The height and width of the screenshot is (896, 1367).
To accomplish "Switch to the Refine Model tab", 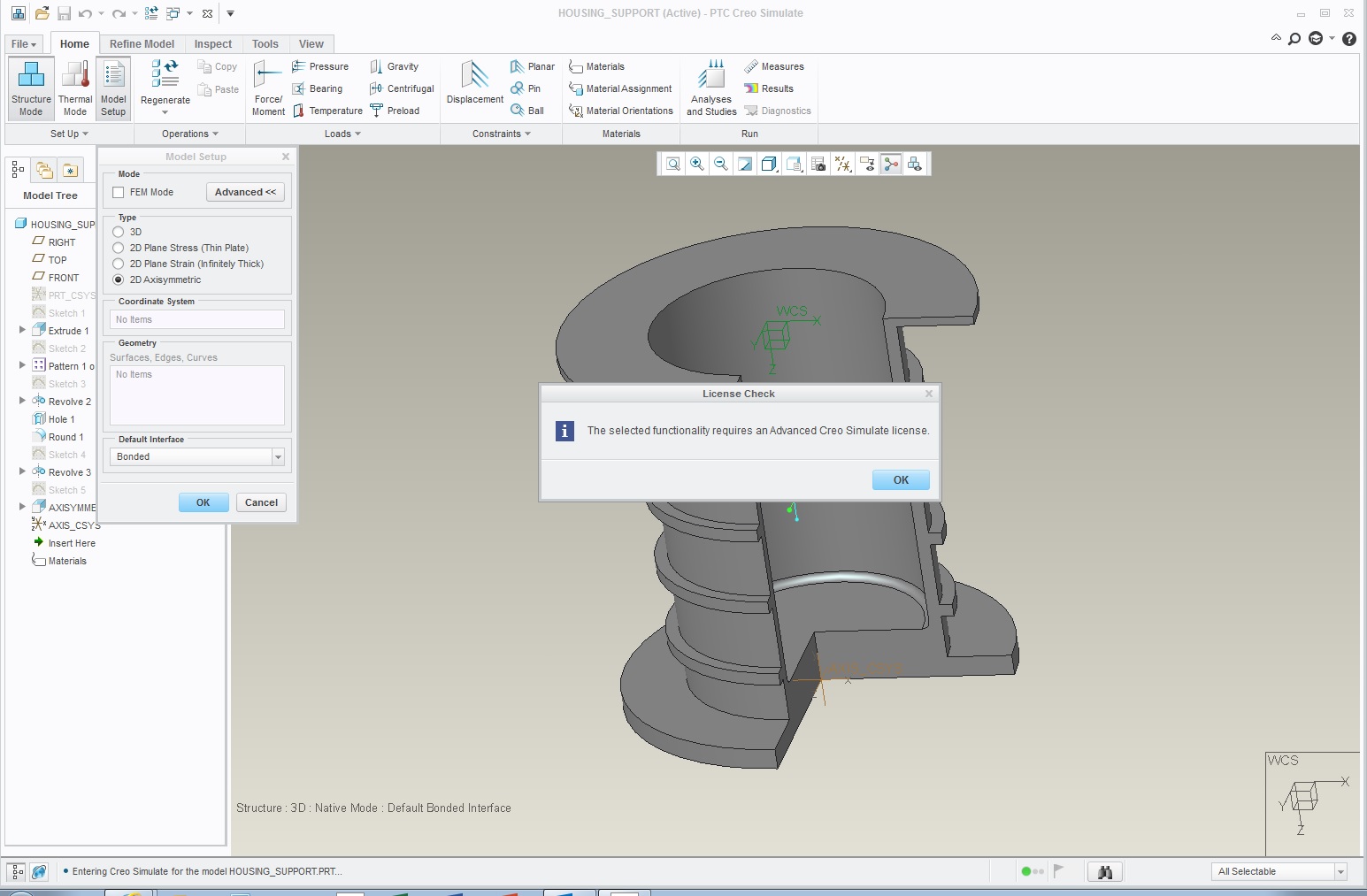I will tap(142, 43).
